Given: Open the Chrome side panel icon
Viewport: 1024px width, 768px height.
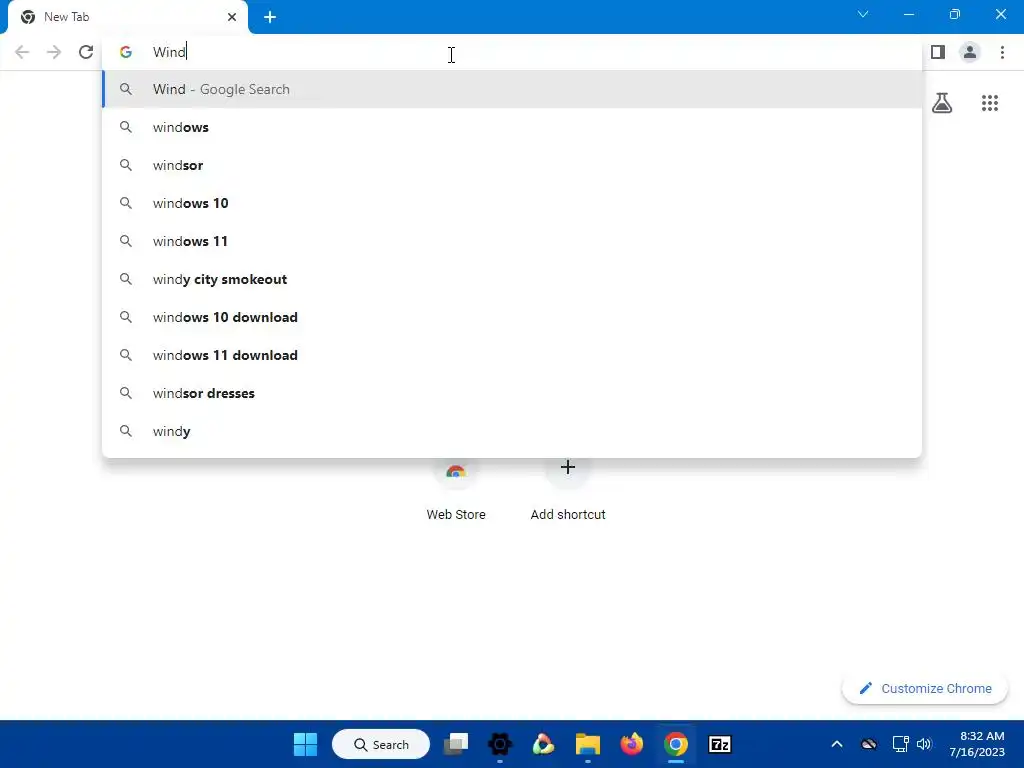Looking at the screenshot, I should (x=938, y=52).
